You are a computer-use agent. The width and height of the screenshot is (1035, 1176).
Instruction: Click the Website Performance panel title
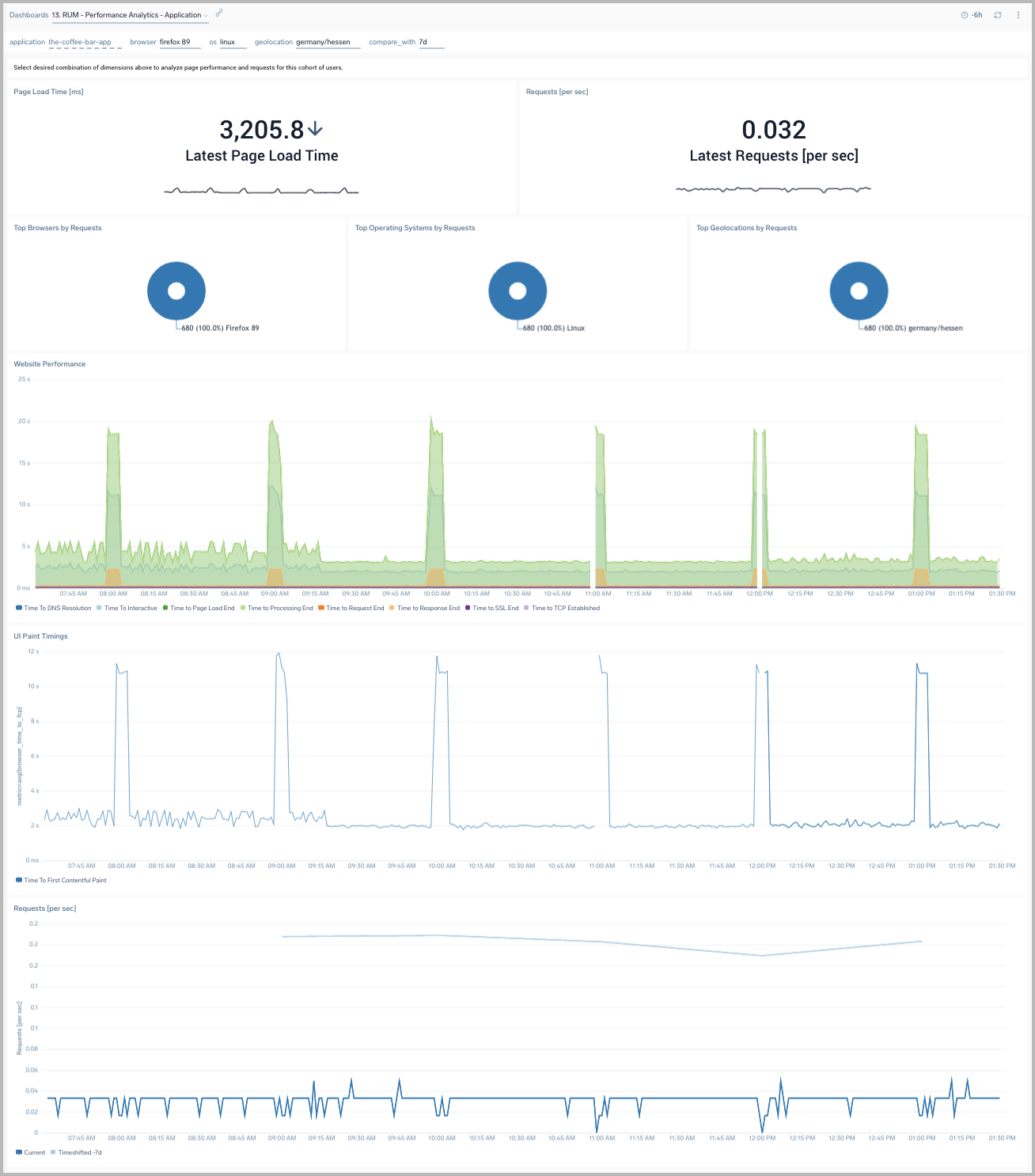[50, 364]
